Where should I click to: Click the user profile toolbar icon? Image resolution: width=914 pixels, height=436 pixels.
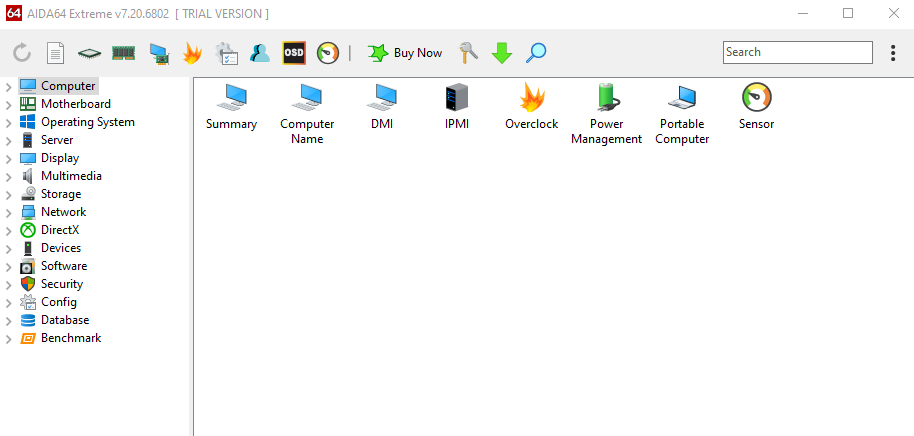pos(260,53)
